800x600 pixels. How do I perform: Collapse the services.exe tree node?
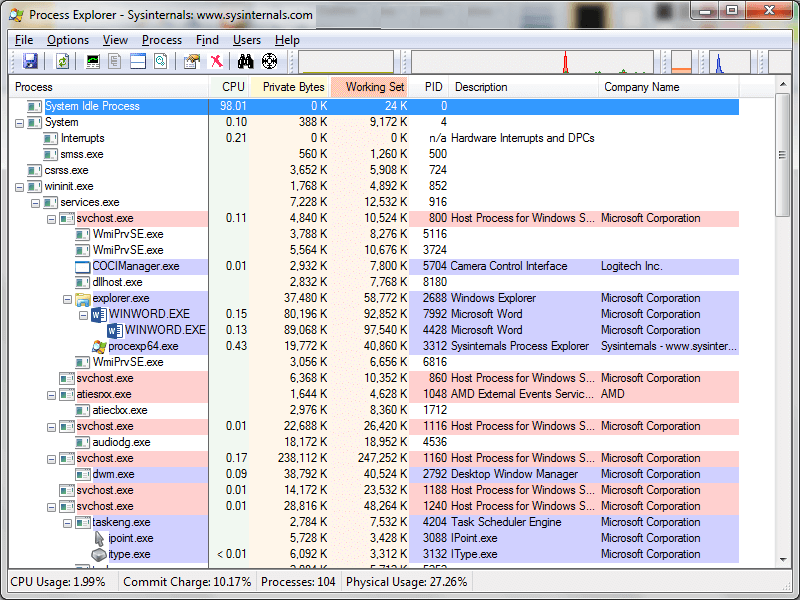35,203
